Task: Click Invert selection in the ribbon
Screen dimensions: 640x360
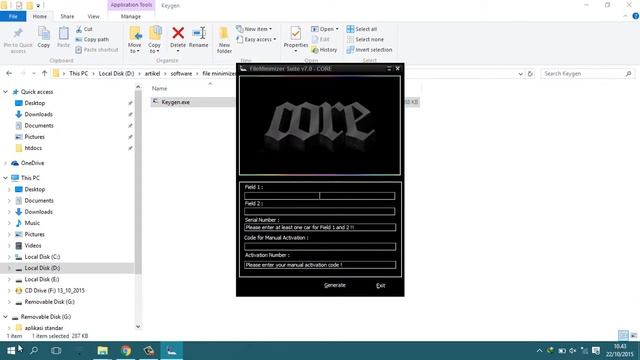Action: [369, 50]
